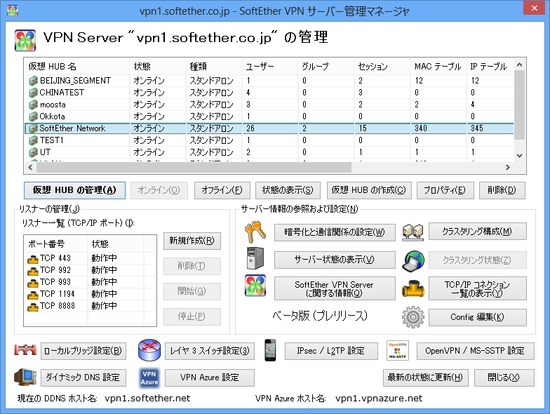550x414 pixels.
Task: Click the TCP/IP pipe connector icon
Action: [x=413, y=288]
